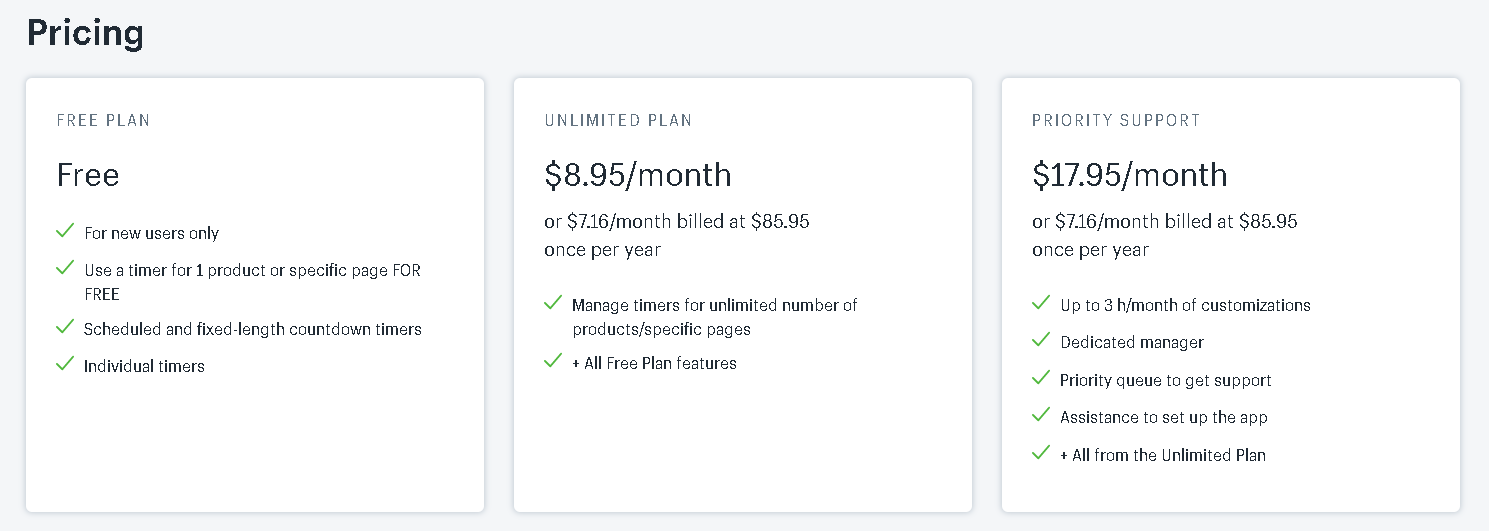
Task: Select the 'UNLIMITED PLAN' card title
Action: tap(618, 120)
